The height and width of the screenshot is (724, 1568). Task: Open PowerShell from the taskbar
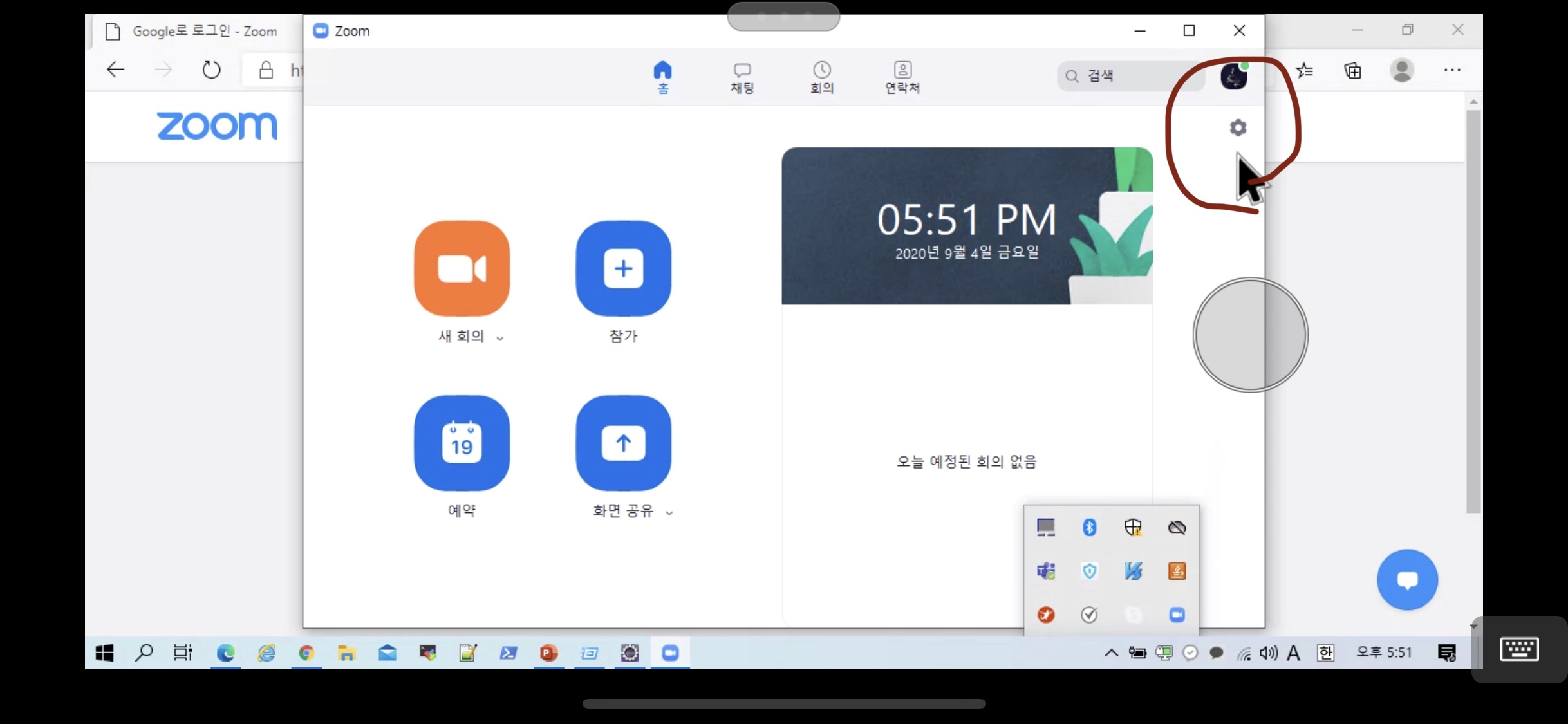coord(509,653)
